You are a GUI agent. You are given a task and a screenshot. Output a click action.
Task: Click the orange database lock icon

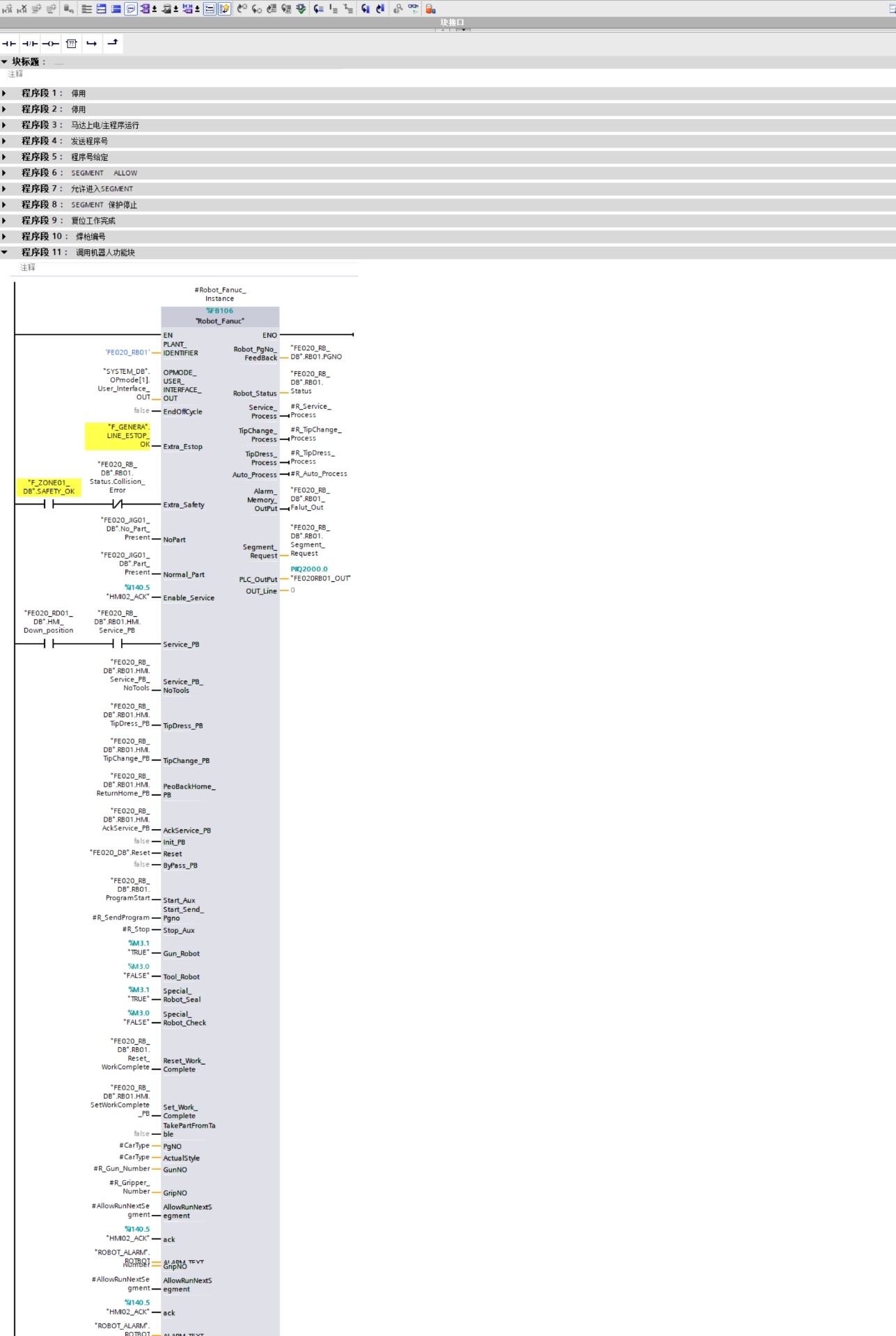(430, 8)
